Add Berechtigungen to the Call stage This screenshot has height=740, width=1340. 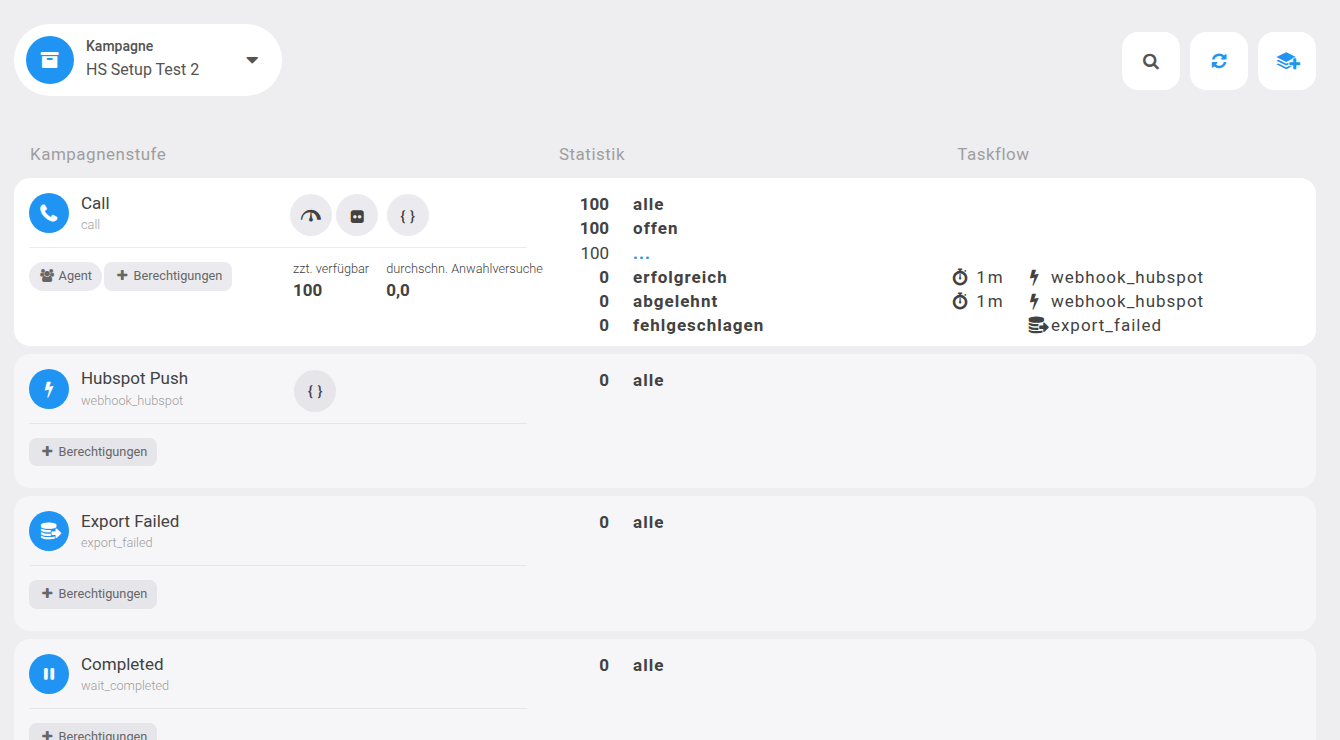coord(168,276)
